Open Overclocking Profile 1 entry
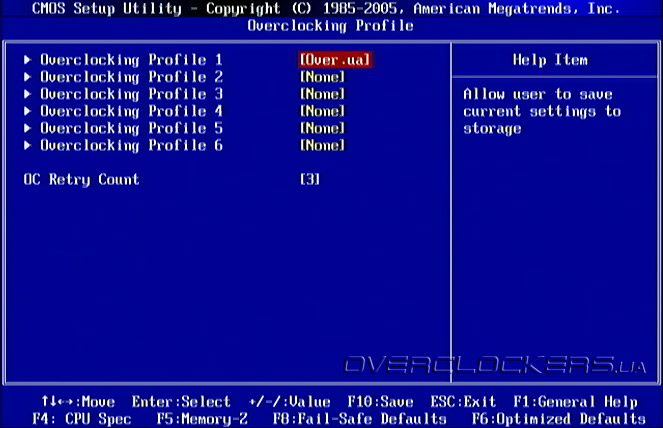 [132, 60]
